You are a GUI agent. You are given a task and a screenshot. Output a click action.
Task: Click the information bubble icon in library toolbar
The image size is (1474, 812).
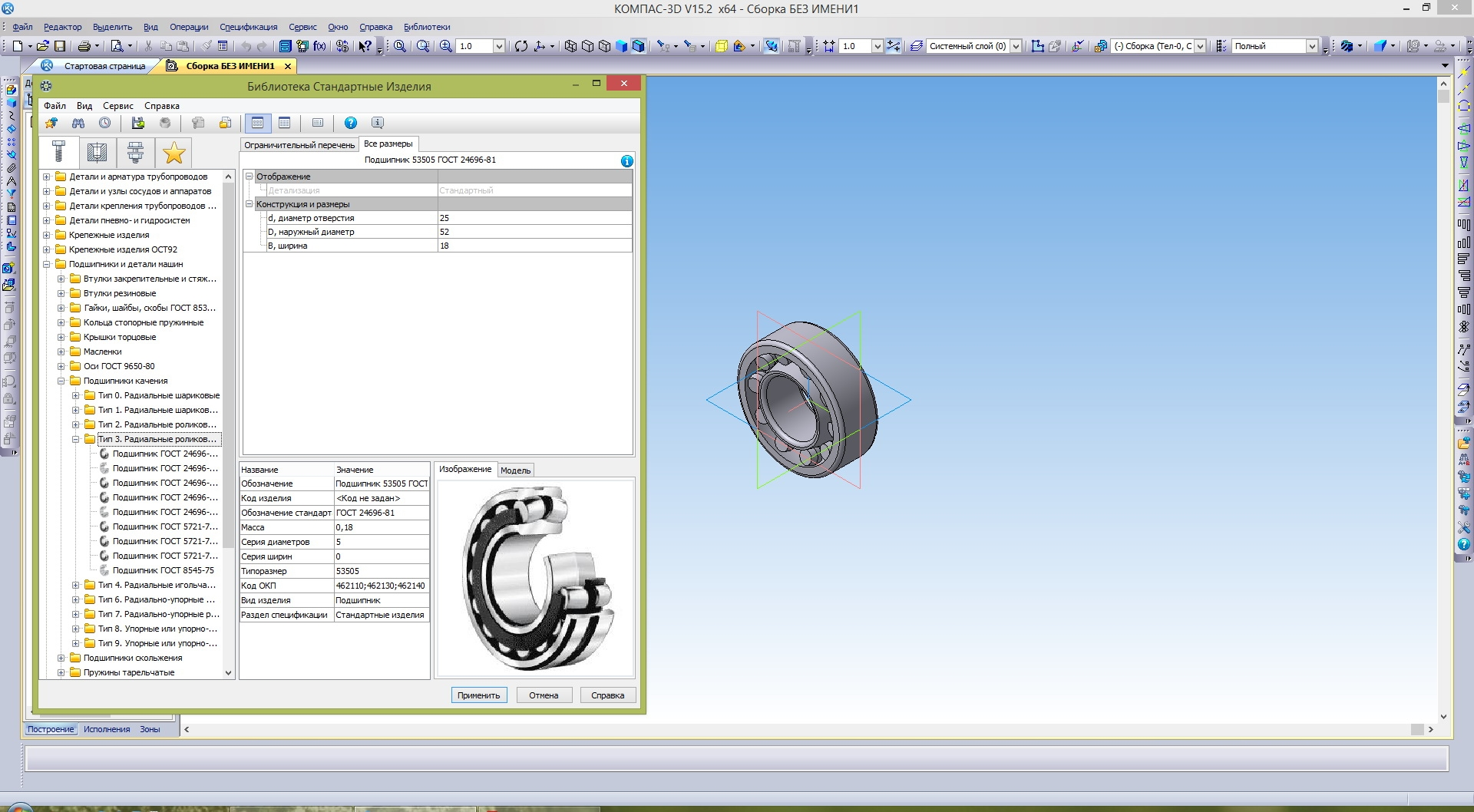(377, 123)
